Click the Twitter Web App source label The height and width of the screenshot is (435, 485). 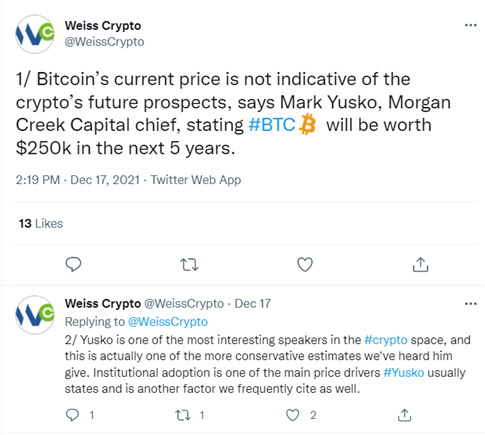(196, 180)
